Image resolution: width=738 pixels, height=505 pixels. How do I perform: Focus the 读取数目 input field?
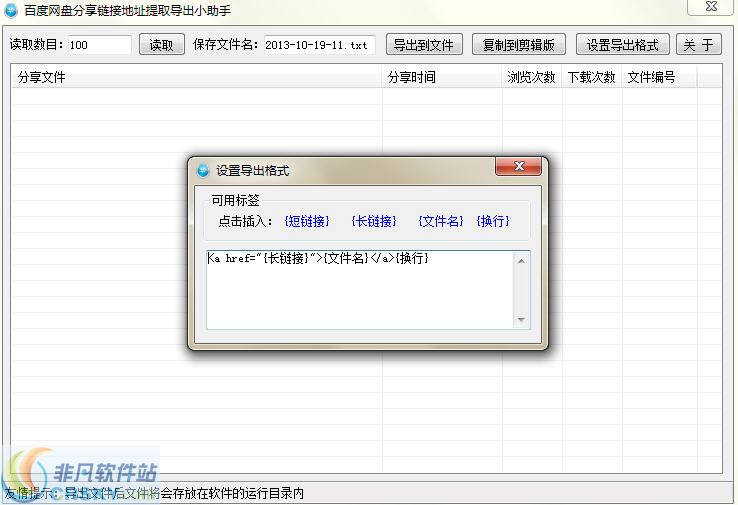[99, 45]
